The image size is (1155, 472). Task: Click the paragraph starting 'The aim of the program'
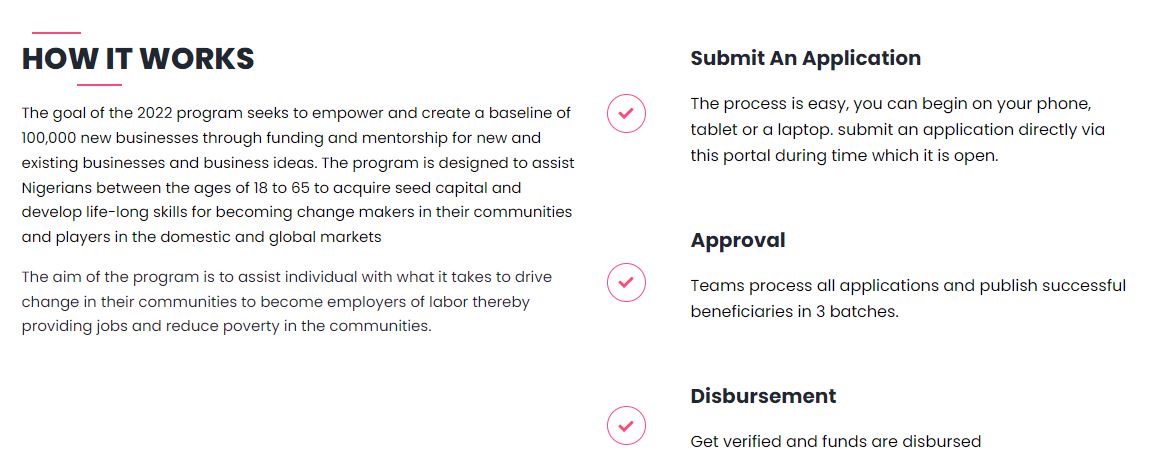point(287,301)
